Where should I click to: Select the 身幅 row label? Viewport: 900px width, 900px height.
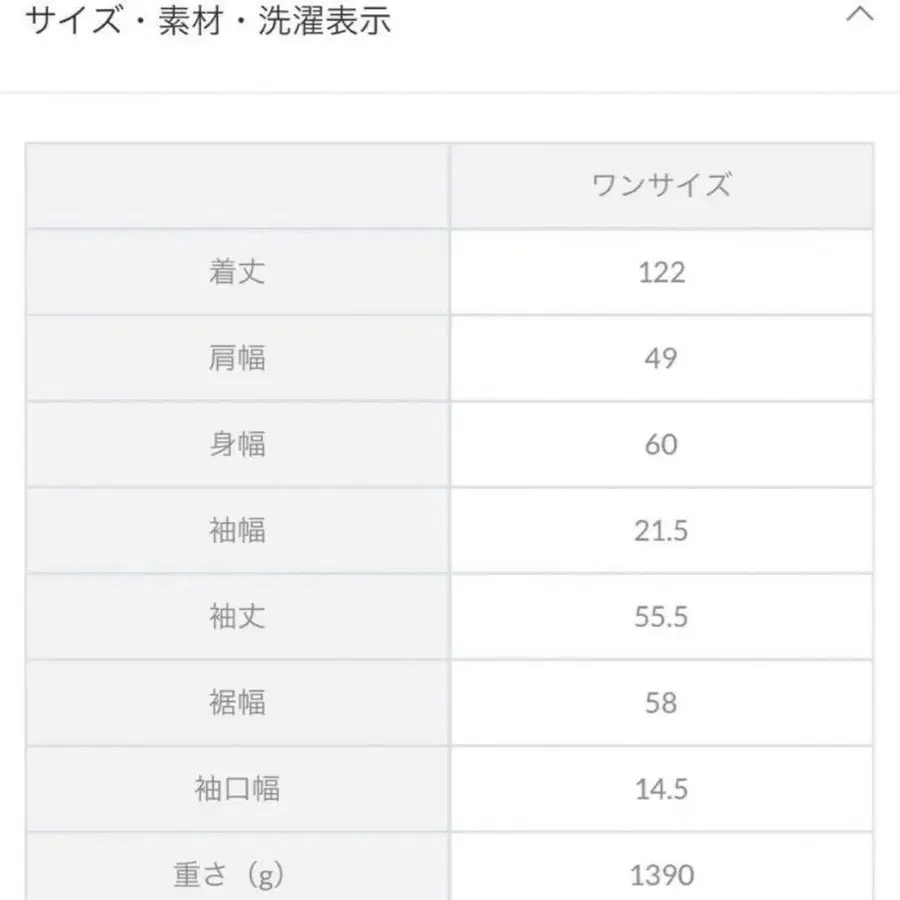(238, 445)
